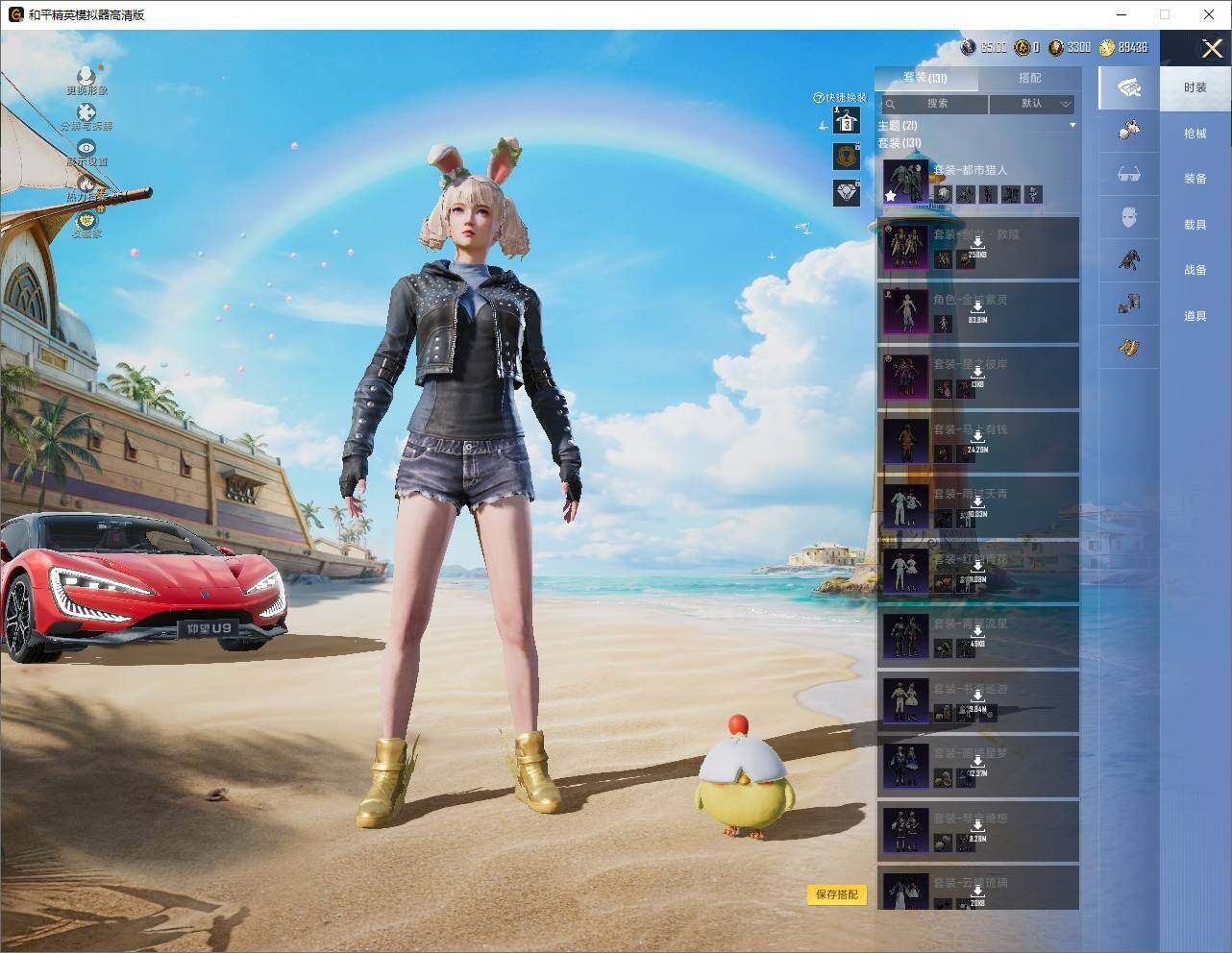Click the gold coin balance 3300
This screenshot has width=1232, height=953.
[1069, 47]
